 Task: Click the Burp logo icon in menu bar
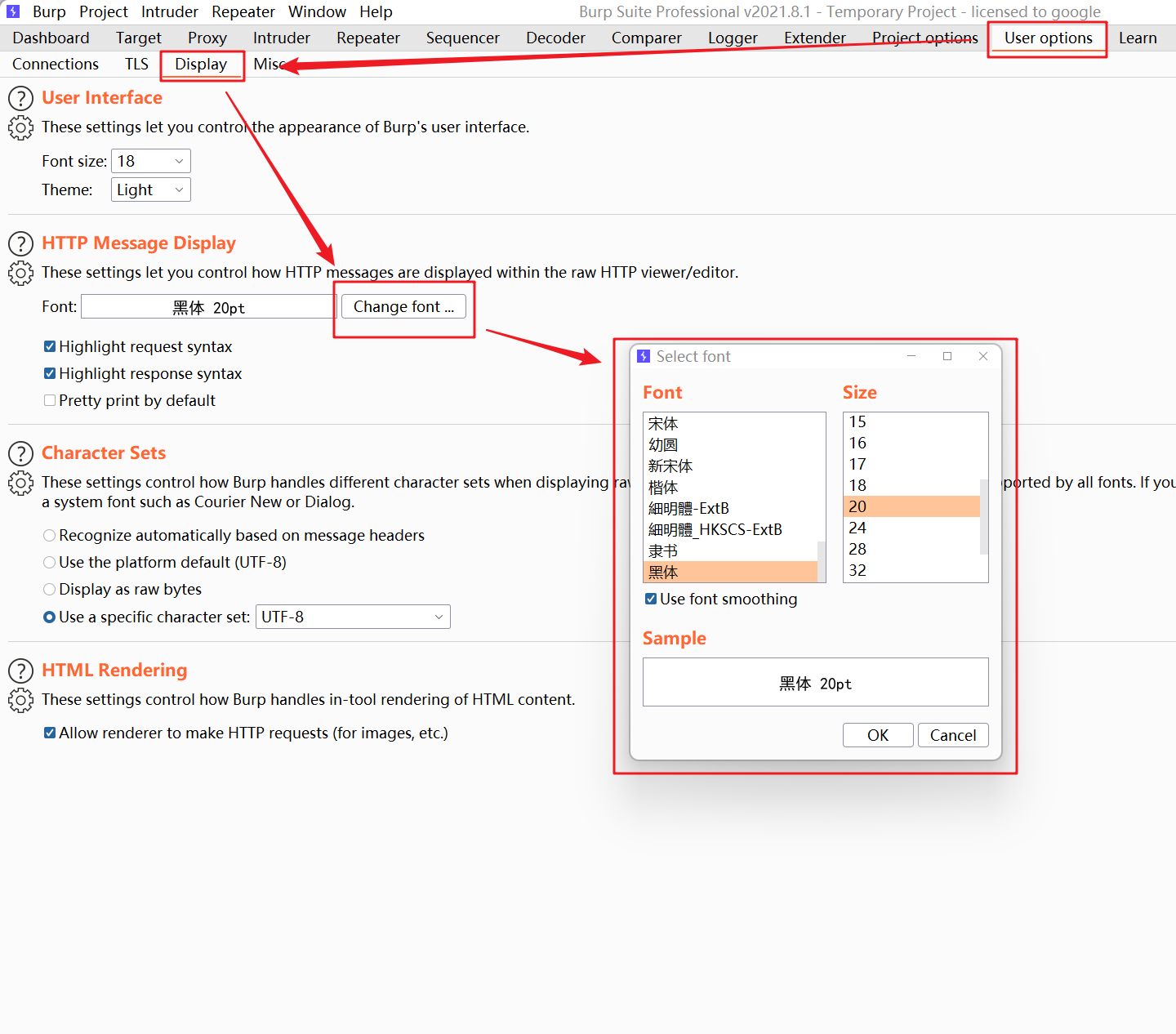pyautogui.click(x=13, y=11)
